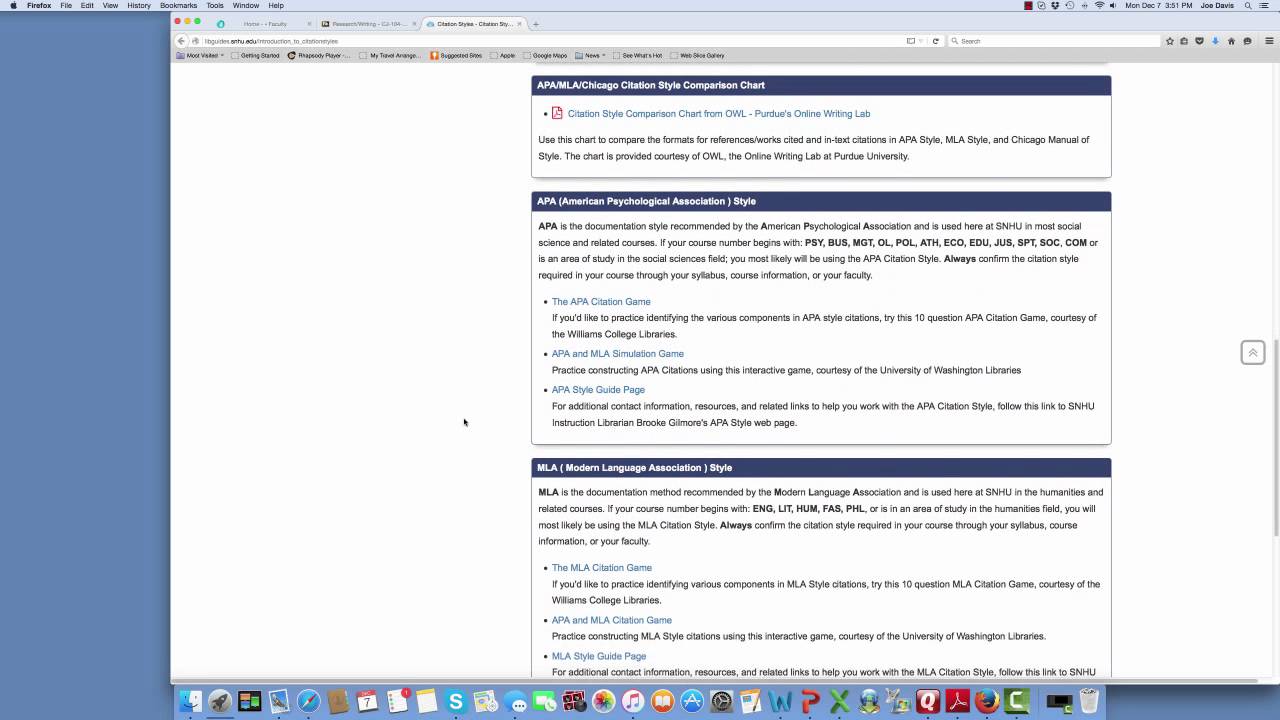Image resolution: width=1280 pixels, height=720 pixels.
Task: Open System Preferences gear in dock
Action: click(x=721, y=702)
